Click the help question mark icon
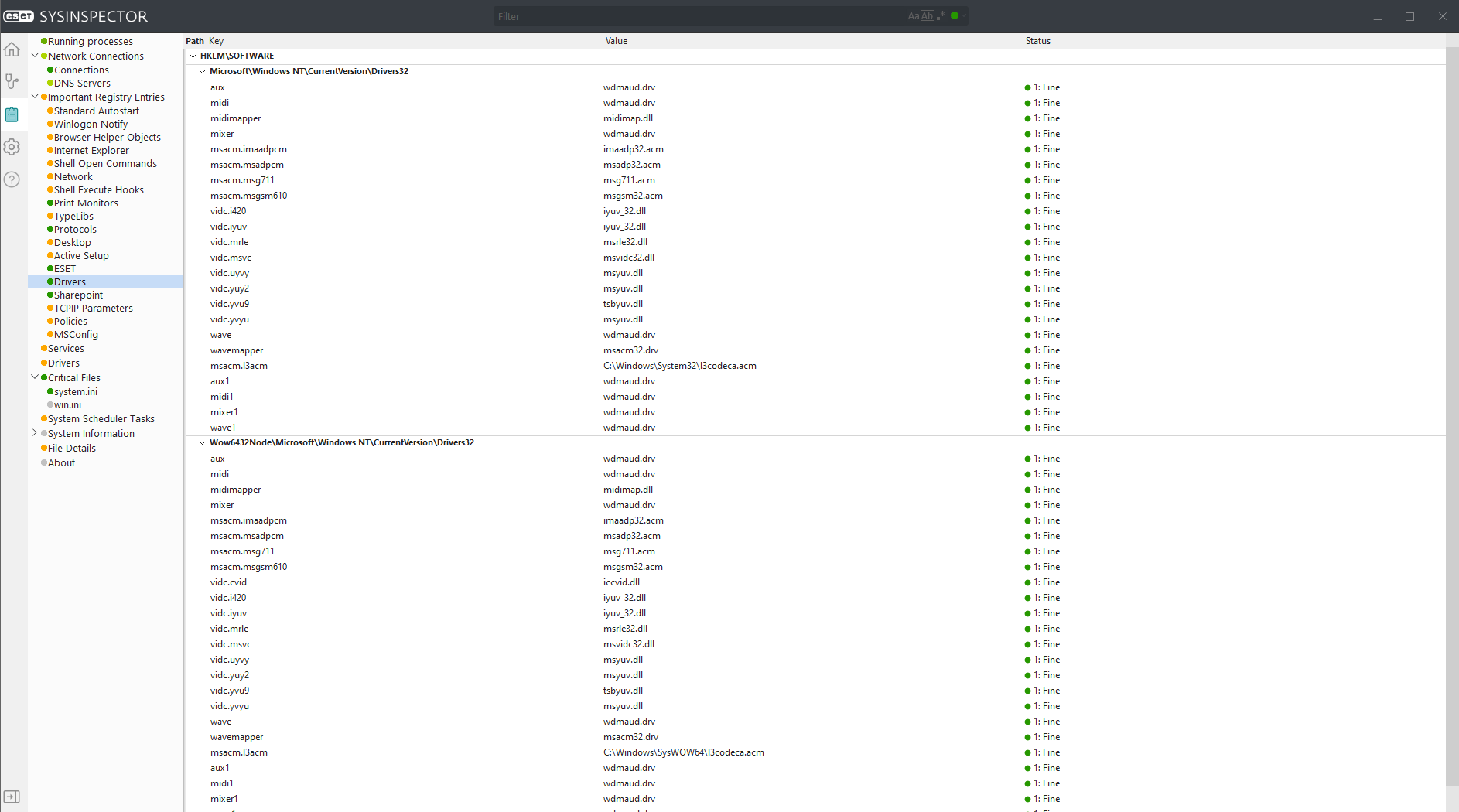The width and height of the screenshot is (1459, 812). coord(12,179)
